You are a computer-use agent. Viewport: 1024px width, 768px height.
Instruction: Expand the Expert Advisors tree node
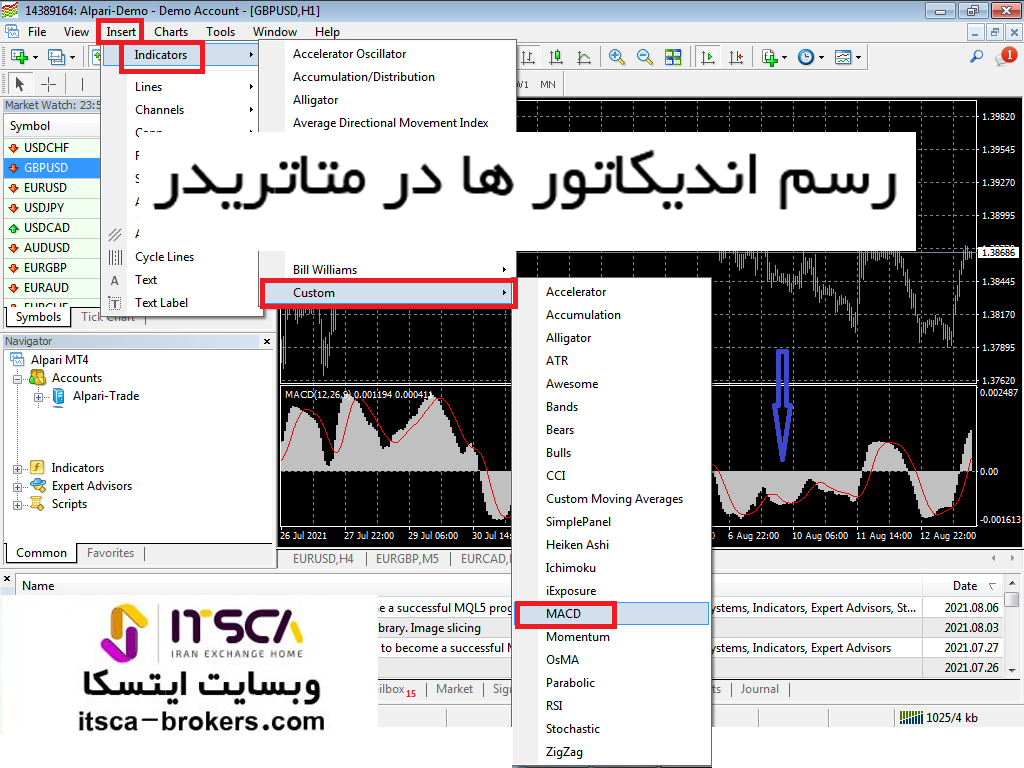click(x=17, y=487)
